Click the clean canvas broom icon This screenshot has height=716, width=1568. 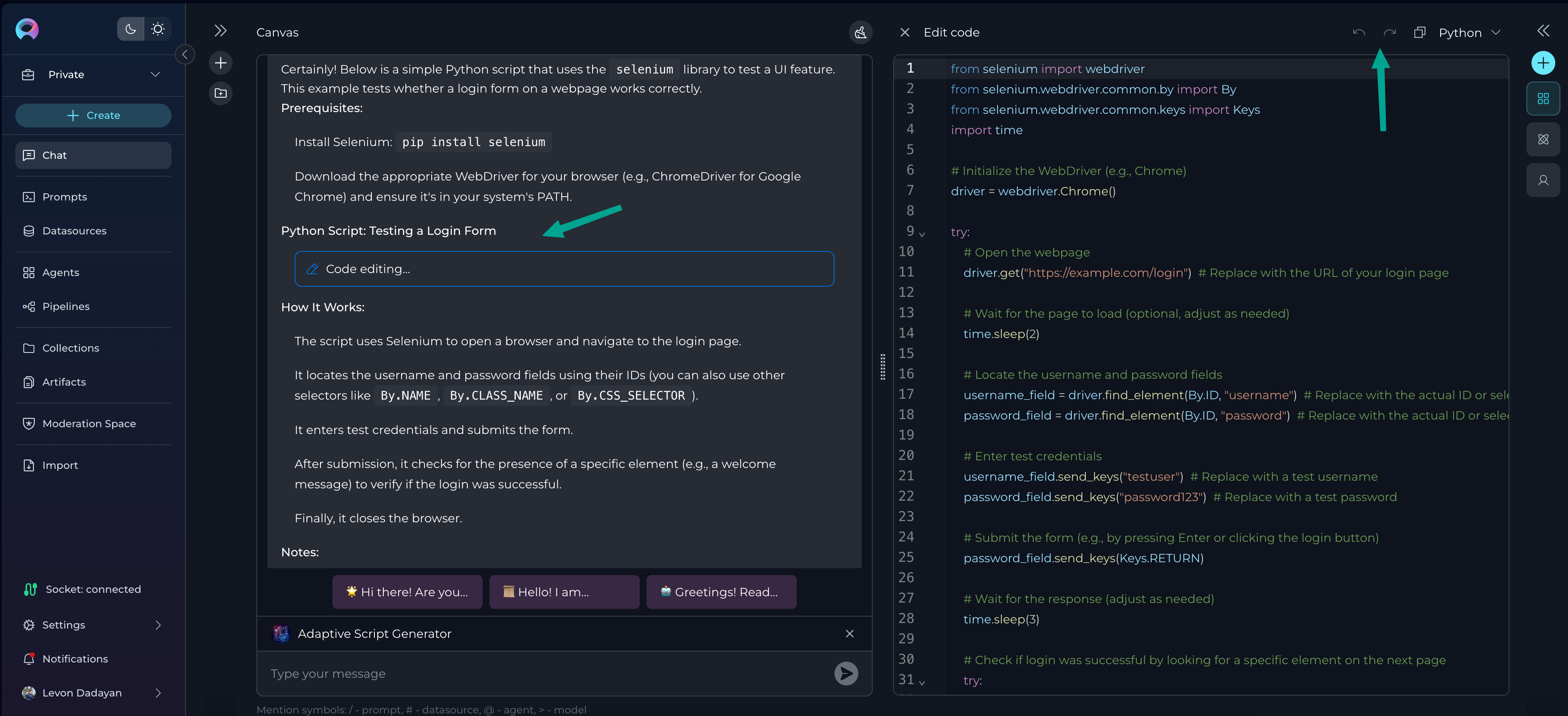(860, 32)
